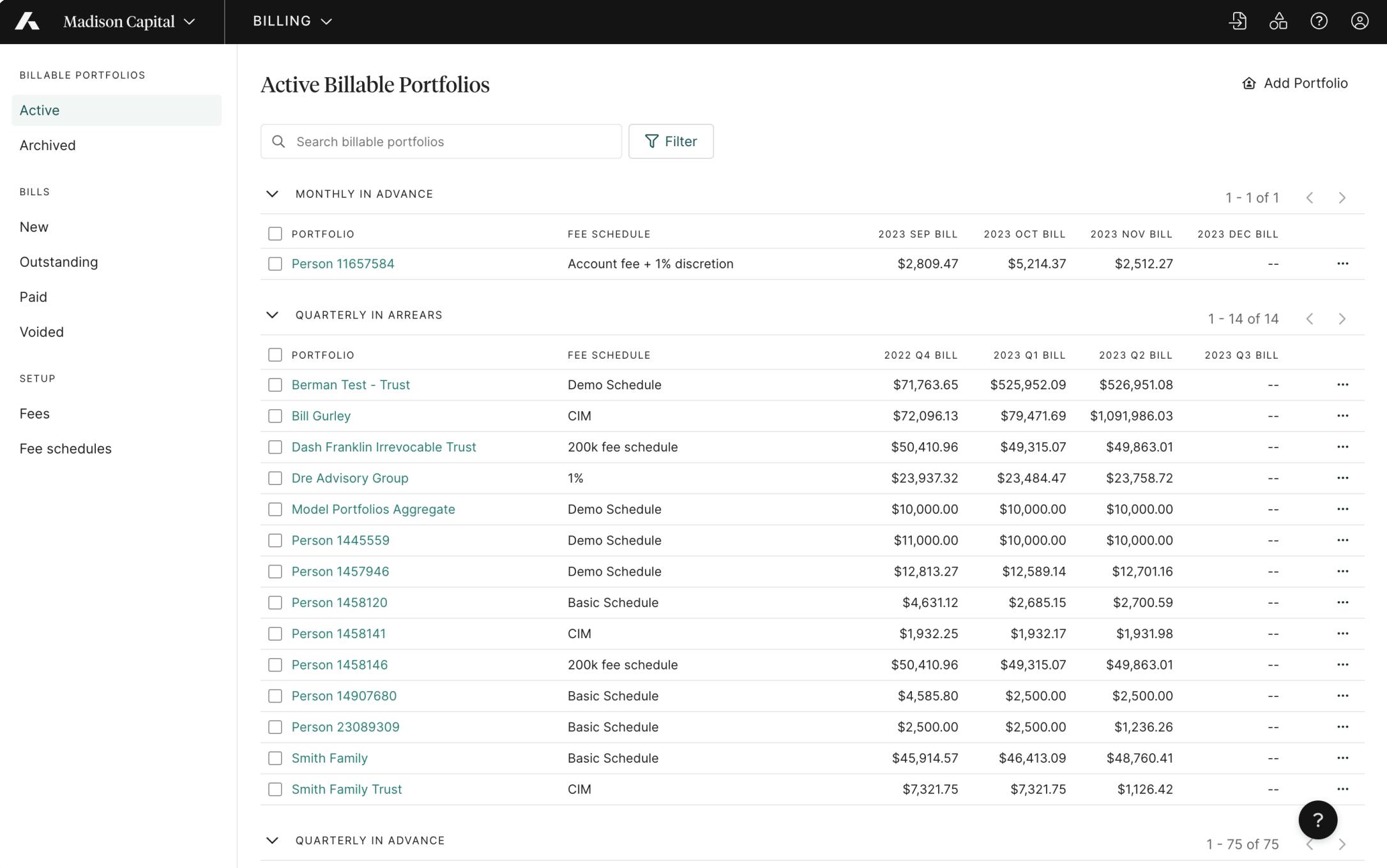Select the Dre Advisory Group checkbox

pyautogui.click(x=275, y=479)
